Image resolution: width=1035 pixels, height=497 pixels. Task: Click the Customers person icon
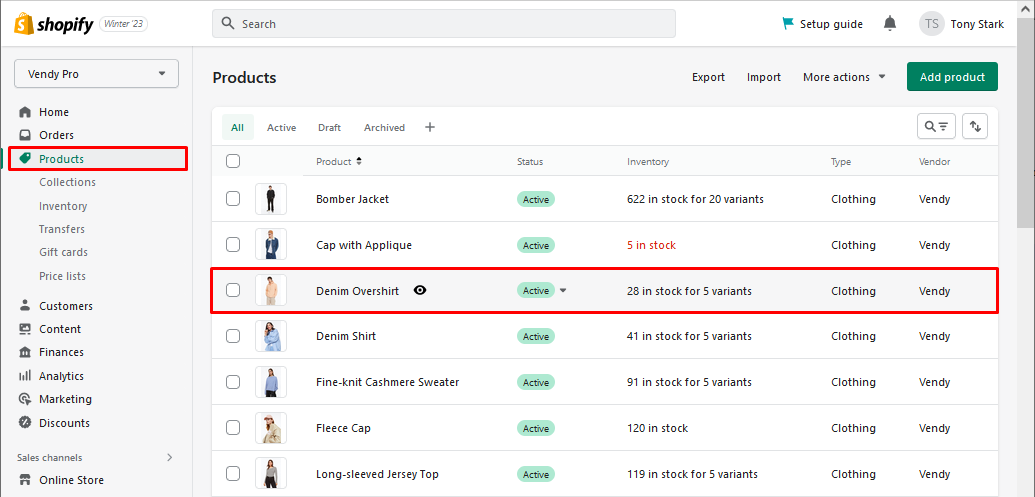tap(25, 306)
